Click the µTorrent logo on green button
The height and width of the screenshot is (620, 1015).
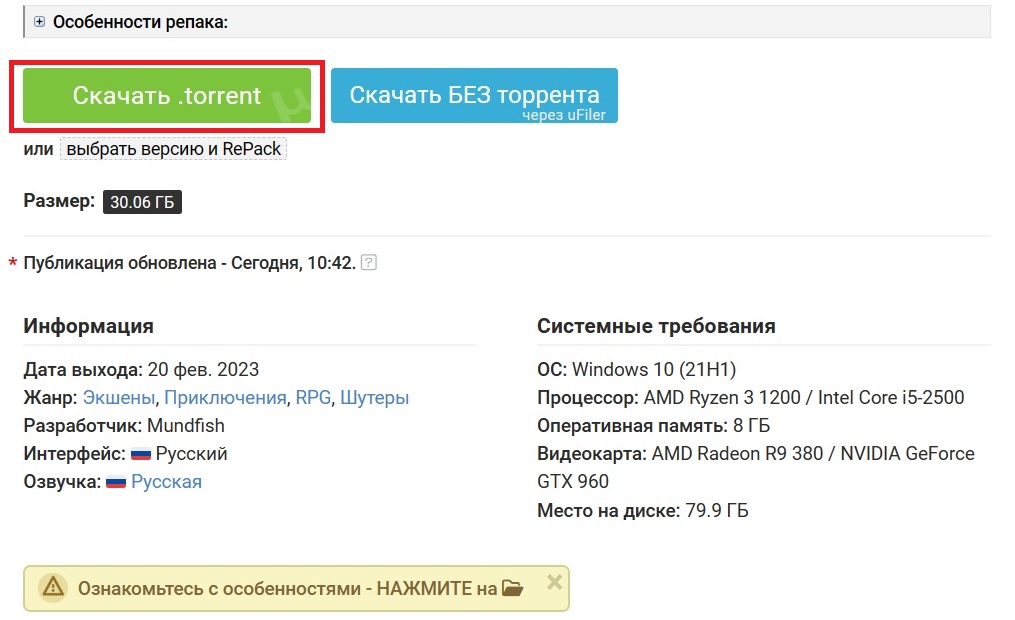coord(291,101)
